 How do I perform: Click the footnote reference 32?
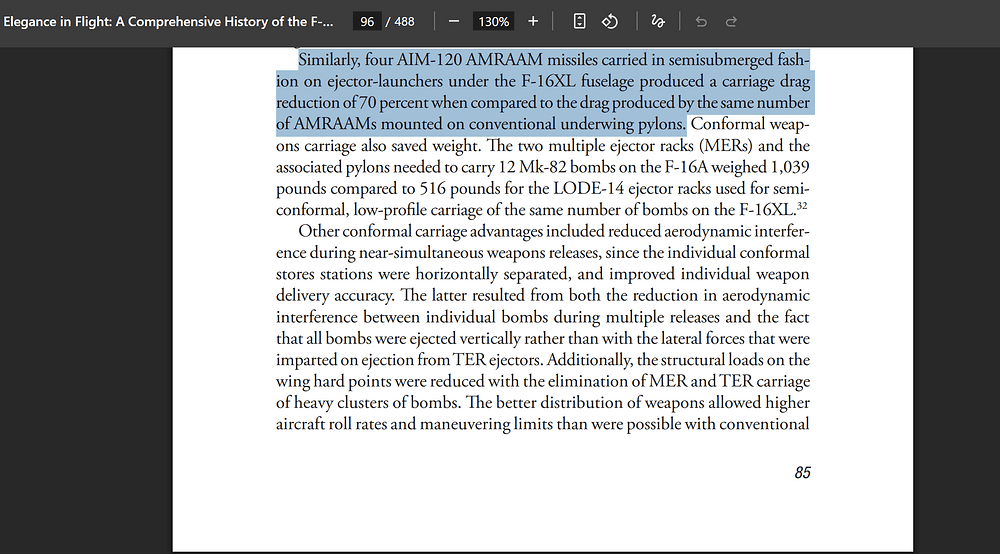point(802,205)
